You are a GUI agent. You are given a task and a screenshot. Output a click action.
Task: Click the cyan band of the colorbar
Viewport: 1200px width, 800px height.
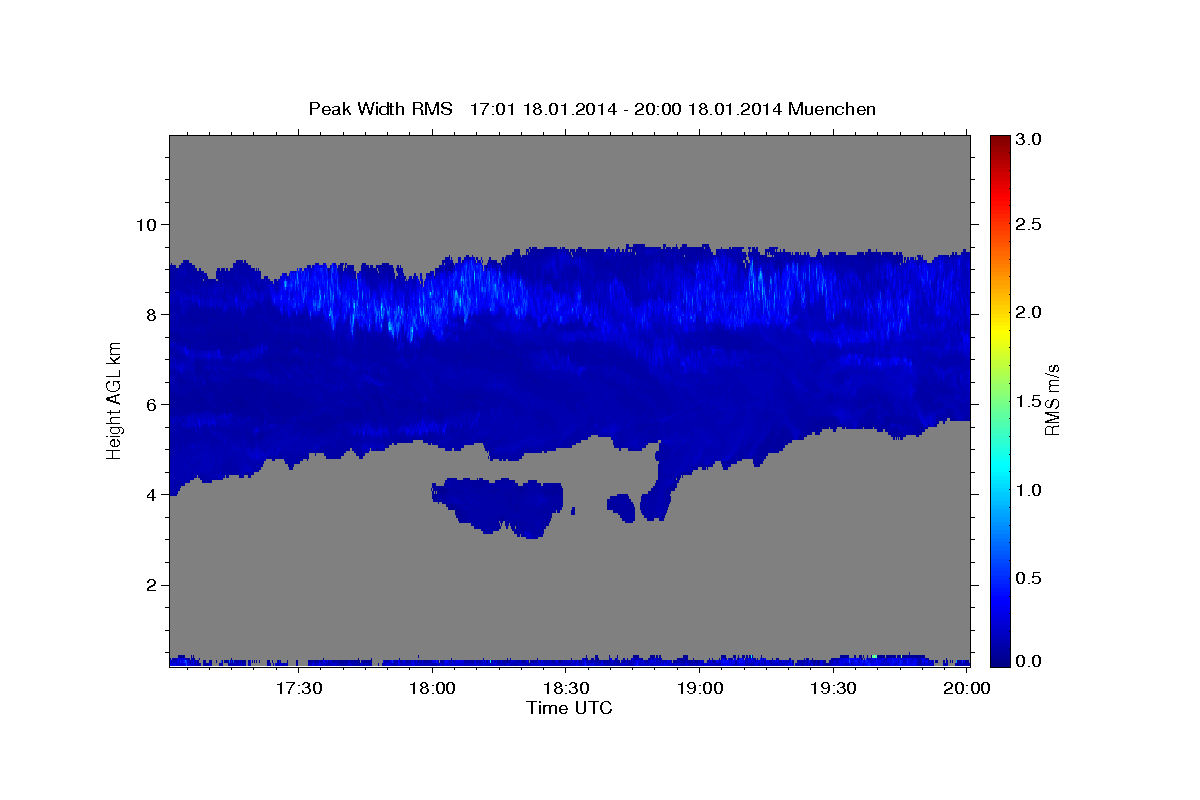coord(999,470)
